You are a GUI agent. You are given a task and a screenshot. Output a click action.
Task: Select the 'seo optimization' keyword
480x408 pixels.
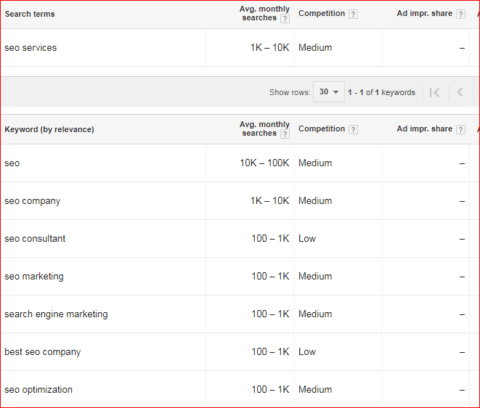[38, 390]
